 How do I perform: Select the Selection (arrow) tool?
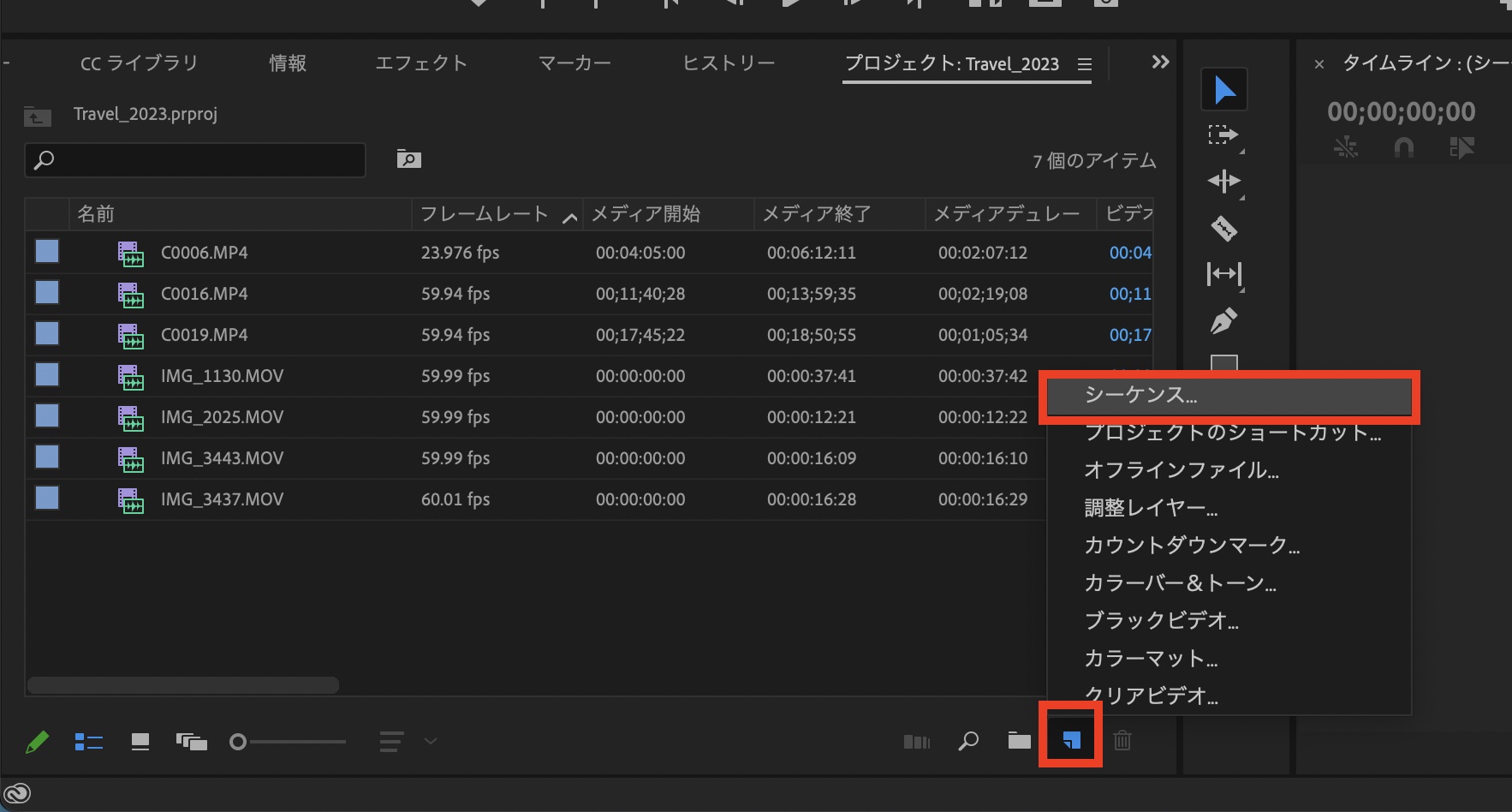tap(1223, 90)
